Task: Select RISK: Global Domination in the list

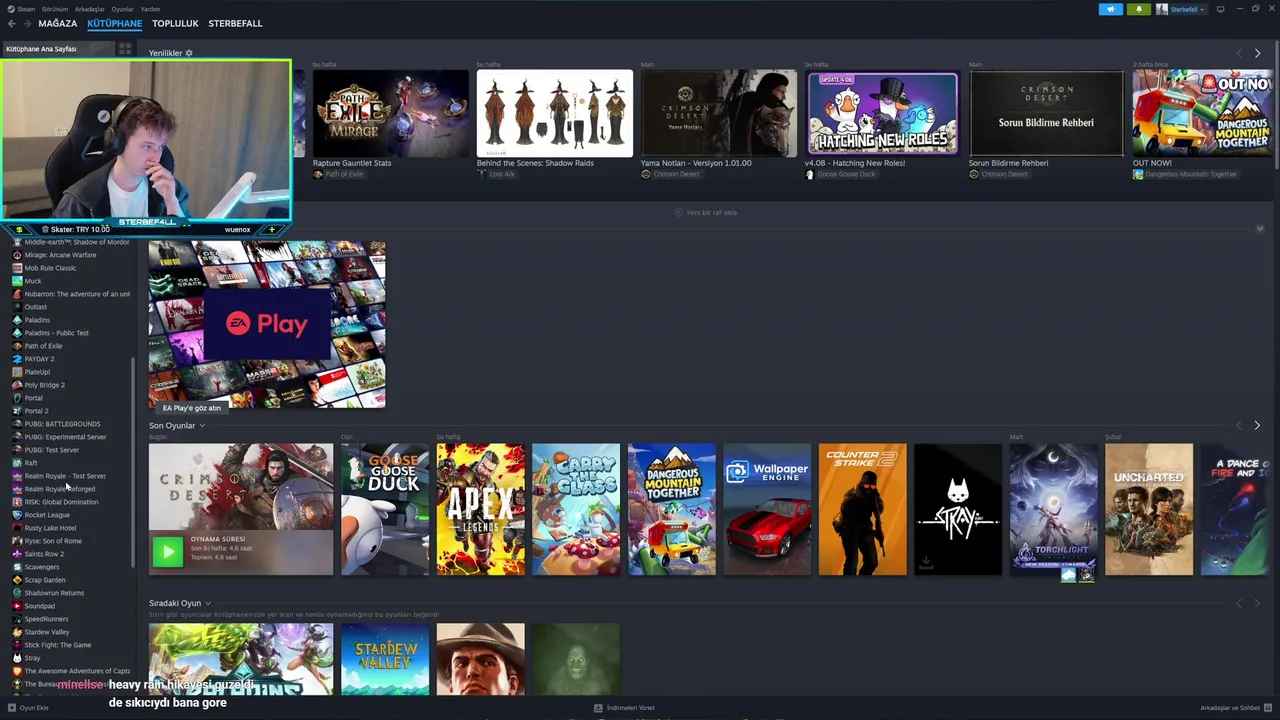Action: point(61,502)
